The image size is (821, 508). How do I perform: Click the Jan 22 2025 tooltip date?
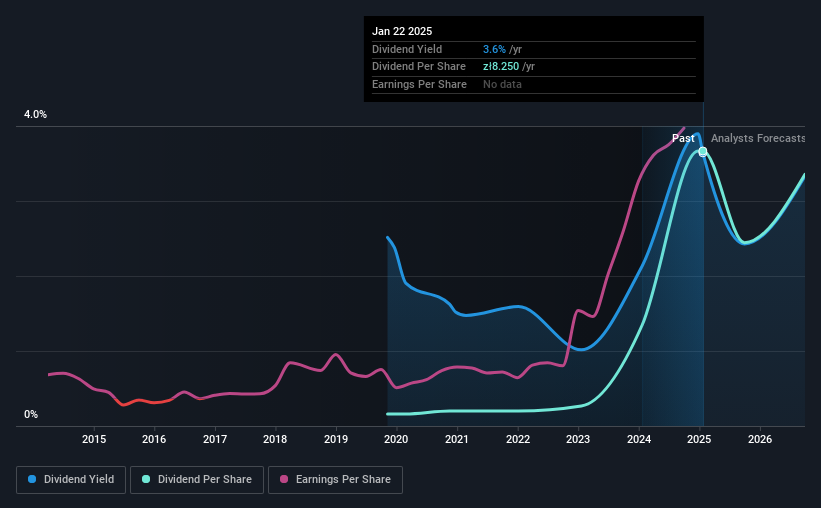pyautogui.click(x=402, y=31)
